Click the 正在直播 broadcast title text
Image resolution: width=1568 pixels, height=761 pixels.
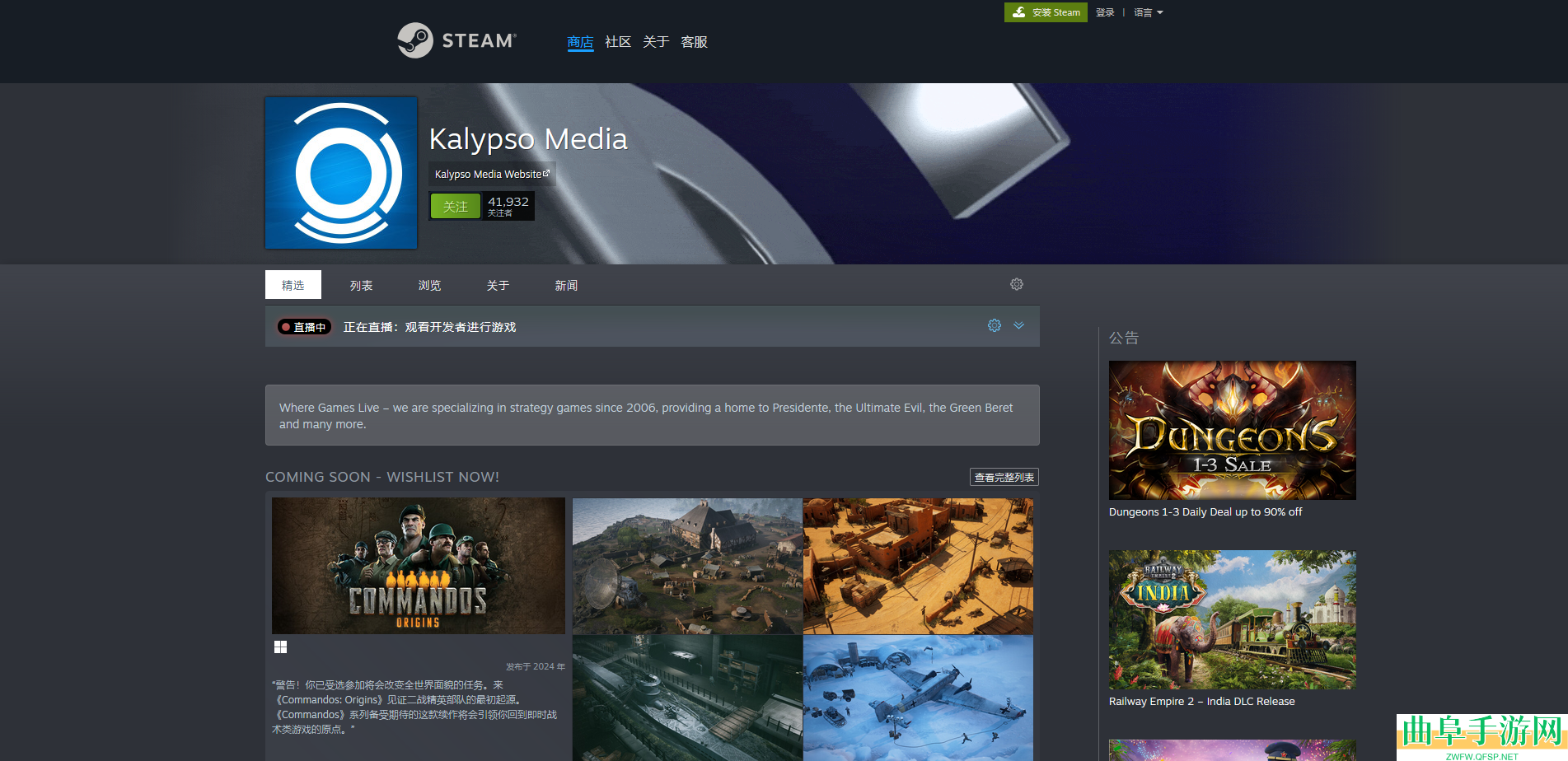(x=429, y=327)
